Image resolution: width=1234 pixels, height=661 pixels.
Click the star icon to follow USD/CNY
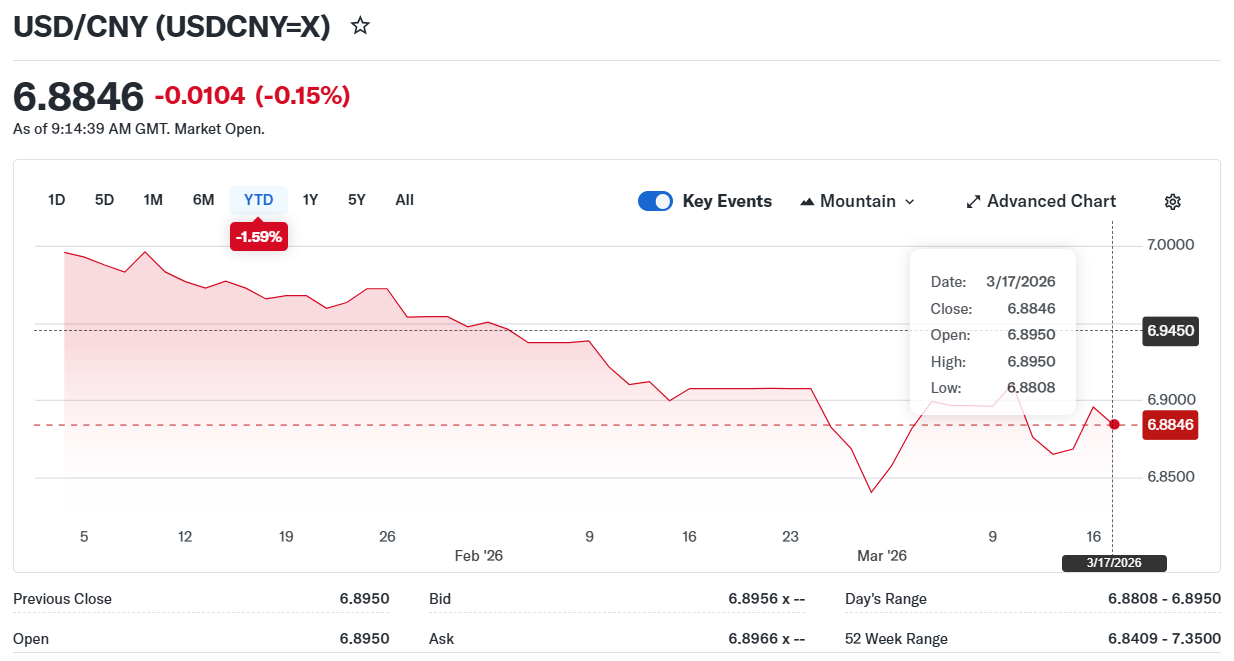[x=361, y=26]
